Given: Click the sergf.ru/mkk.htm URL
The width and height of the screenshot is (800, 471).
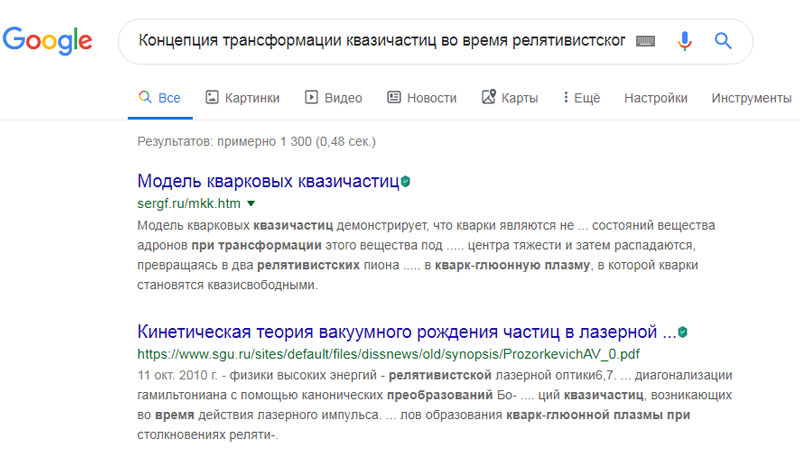Looking at the screenshot, I should (189, 204).
